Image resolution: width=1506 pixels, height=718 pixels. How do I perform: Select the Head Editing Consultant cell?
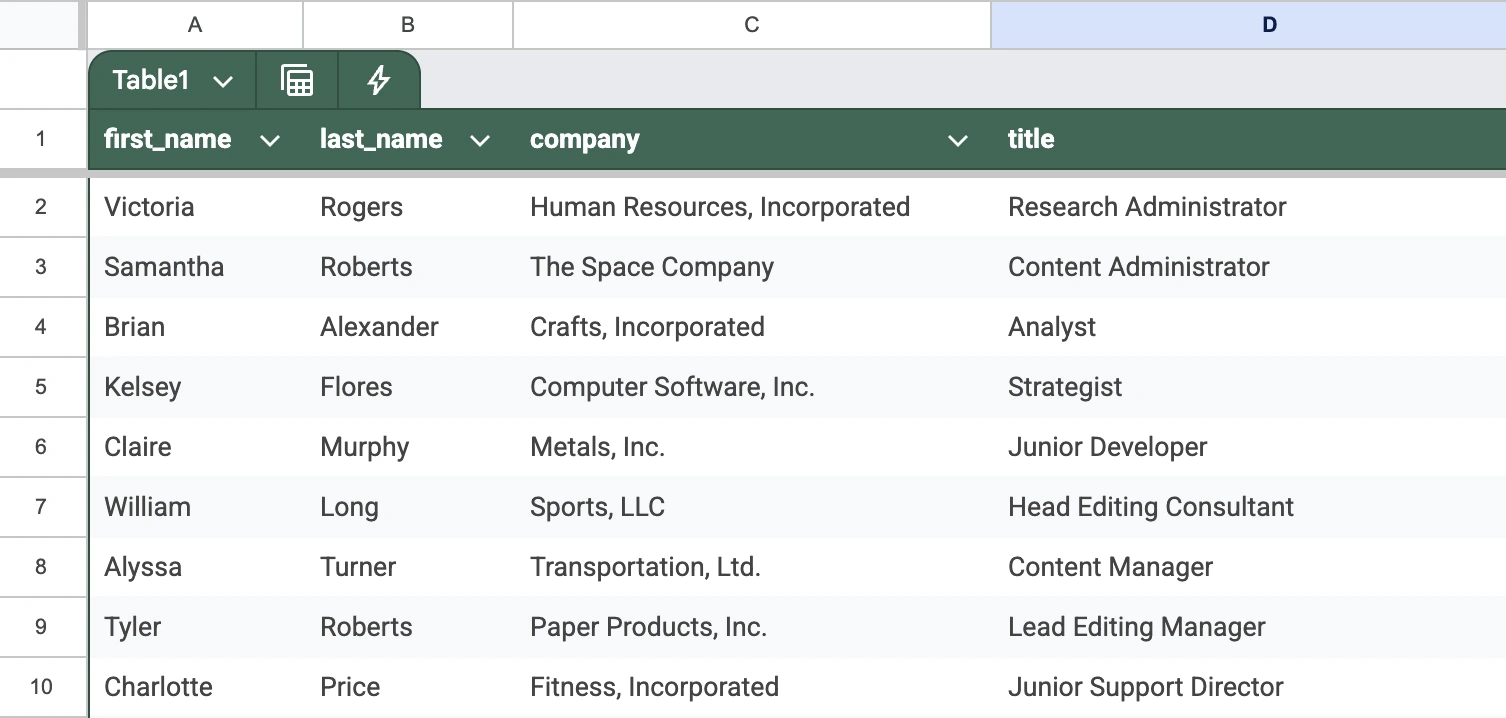coord(1150,507)
